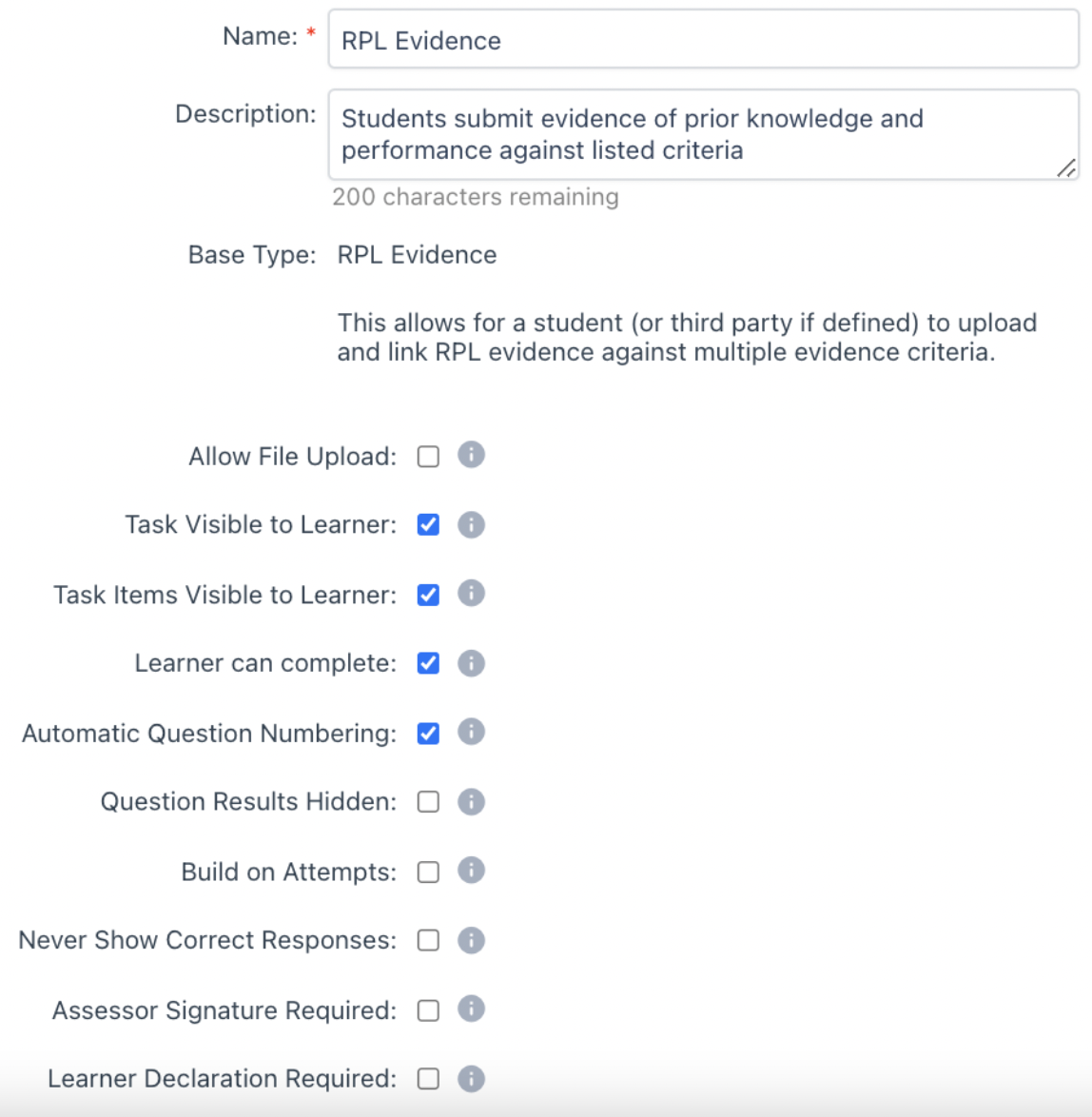
Task: Focus the Description text area
Action: pos(703,135)
